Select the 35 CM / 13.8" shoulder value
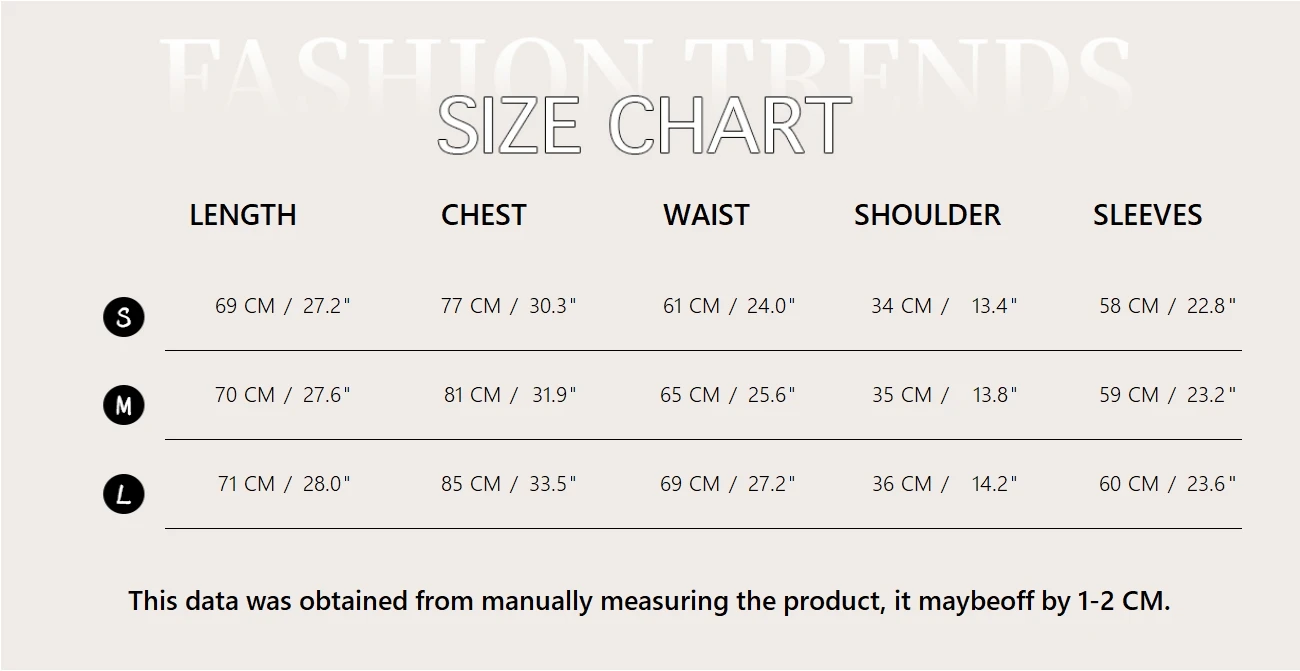Viewport: 1300px width, 671px height. click(x=944, y=395)
